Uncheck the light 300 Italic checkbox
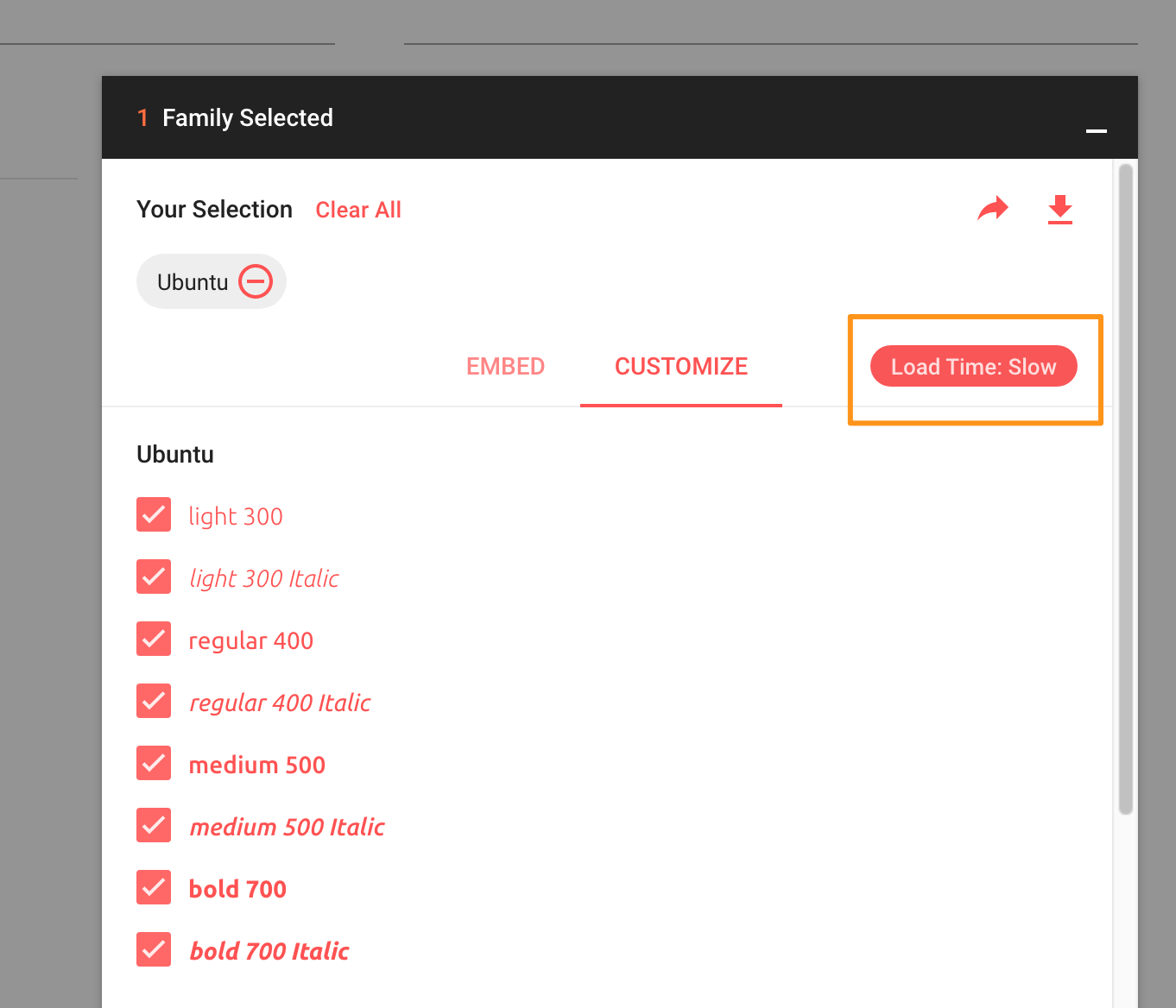The height and width of the screenshot is (1008, 1176). coord(154,576)
